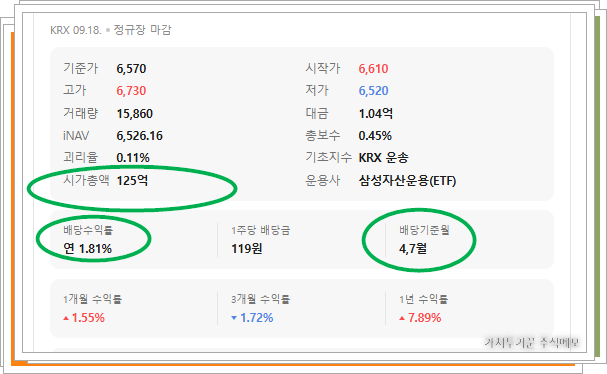Click the 3개월 수익률 value 1.72%
The width and height of the screenshot is (607, 374).
click(x=257, y=318)
